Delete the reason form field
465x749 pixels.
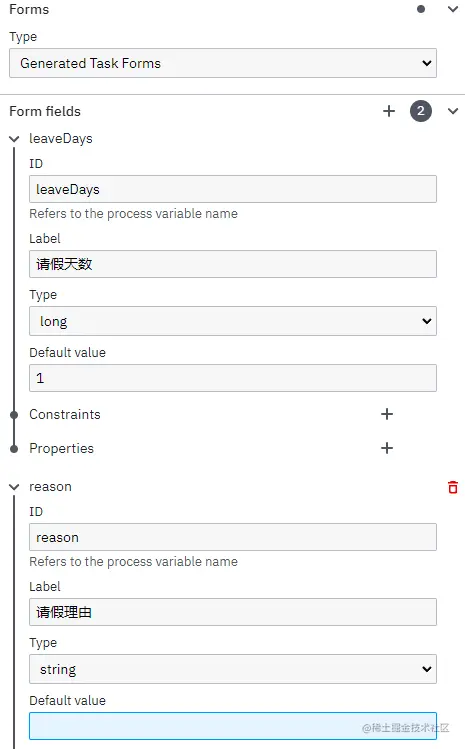click(453, 487)
